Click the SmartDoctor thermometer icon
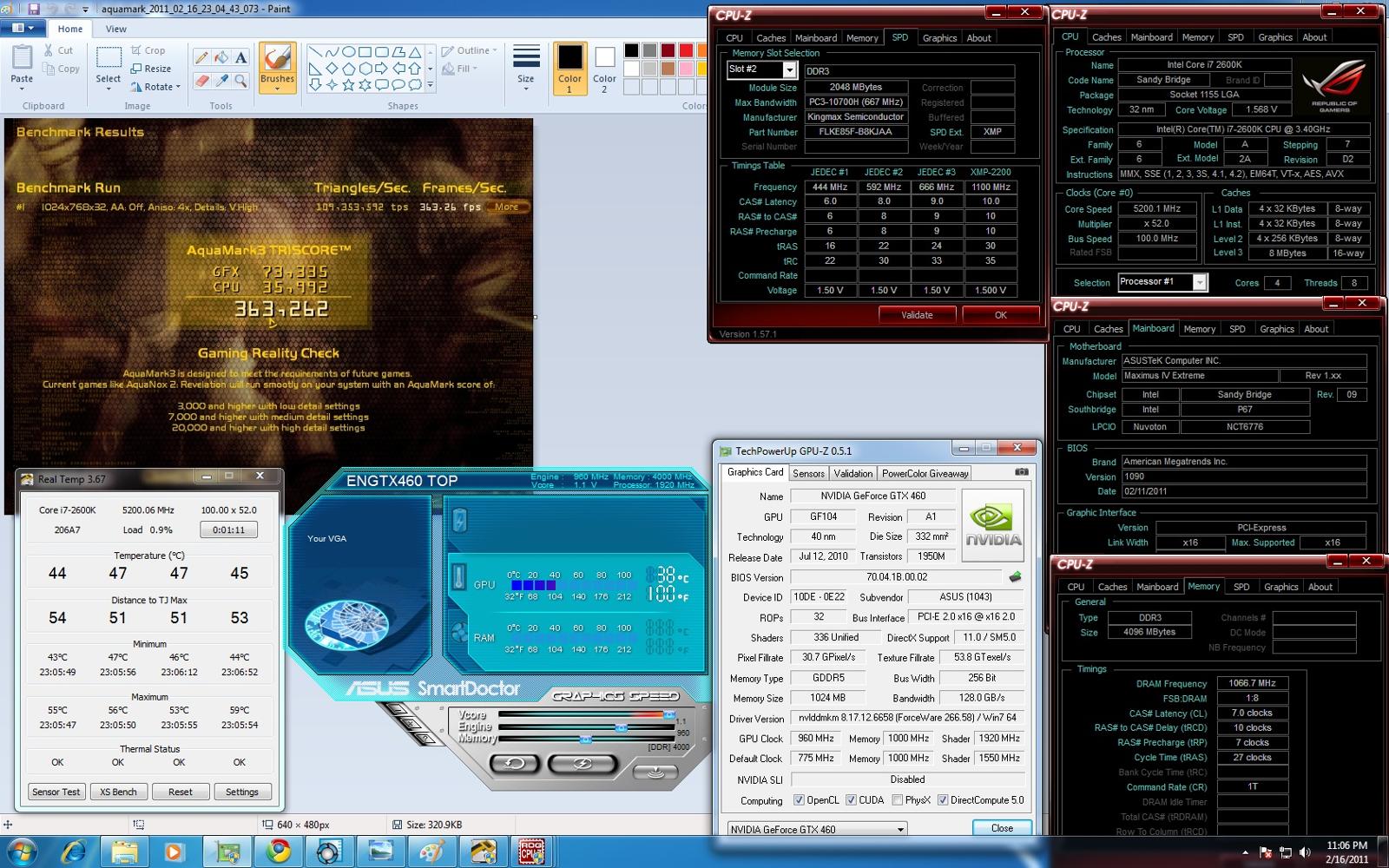 coord(458,577)
